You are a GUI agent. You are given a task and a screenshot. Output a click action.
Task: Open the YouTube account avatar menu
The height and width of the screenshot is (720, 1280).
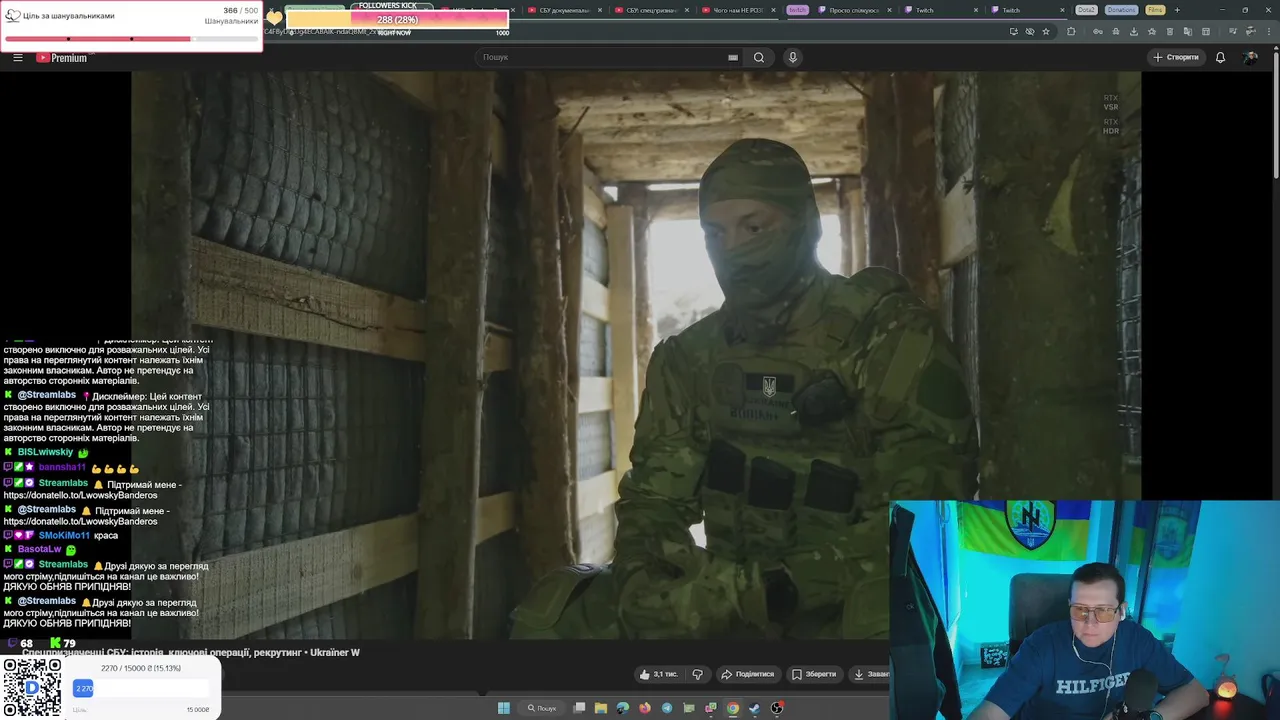click(1250, 57)
